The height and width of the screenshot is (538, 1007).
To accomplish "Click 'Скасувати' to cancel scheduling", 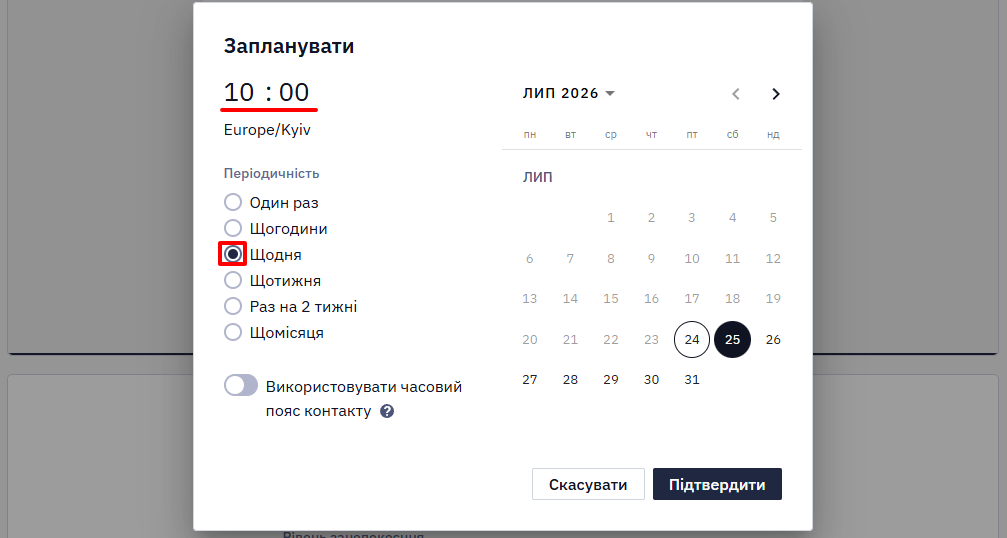I will (588, 484).
